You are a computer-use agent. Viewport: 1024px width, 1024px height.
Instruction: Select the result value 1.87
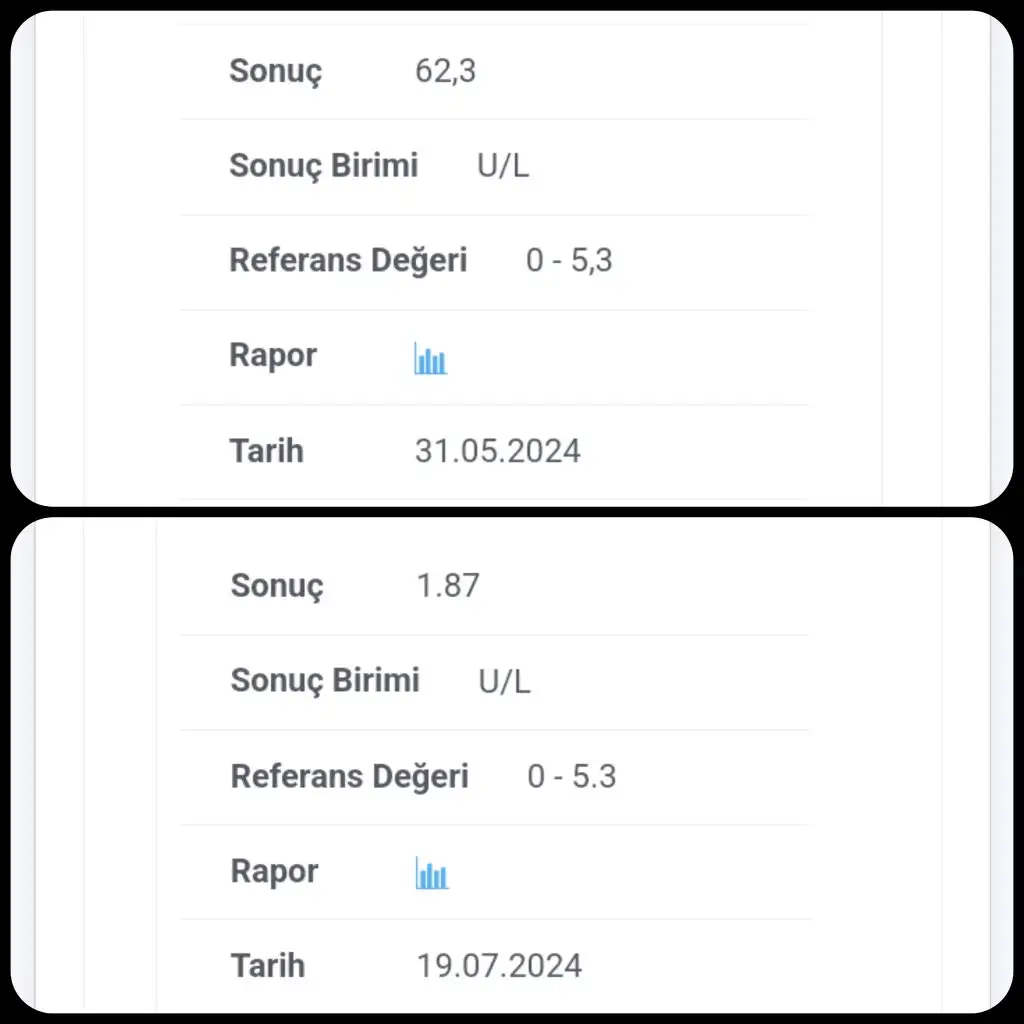click(448, 585)
